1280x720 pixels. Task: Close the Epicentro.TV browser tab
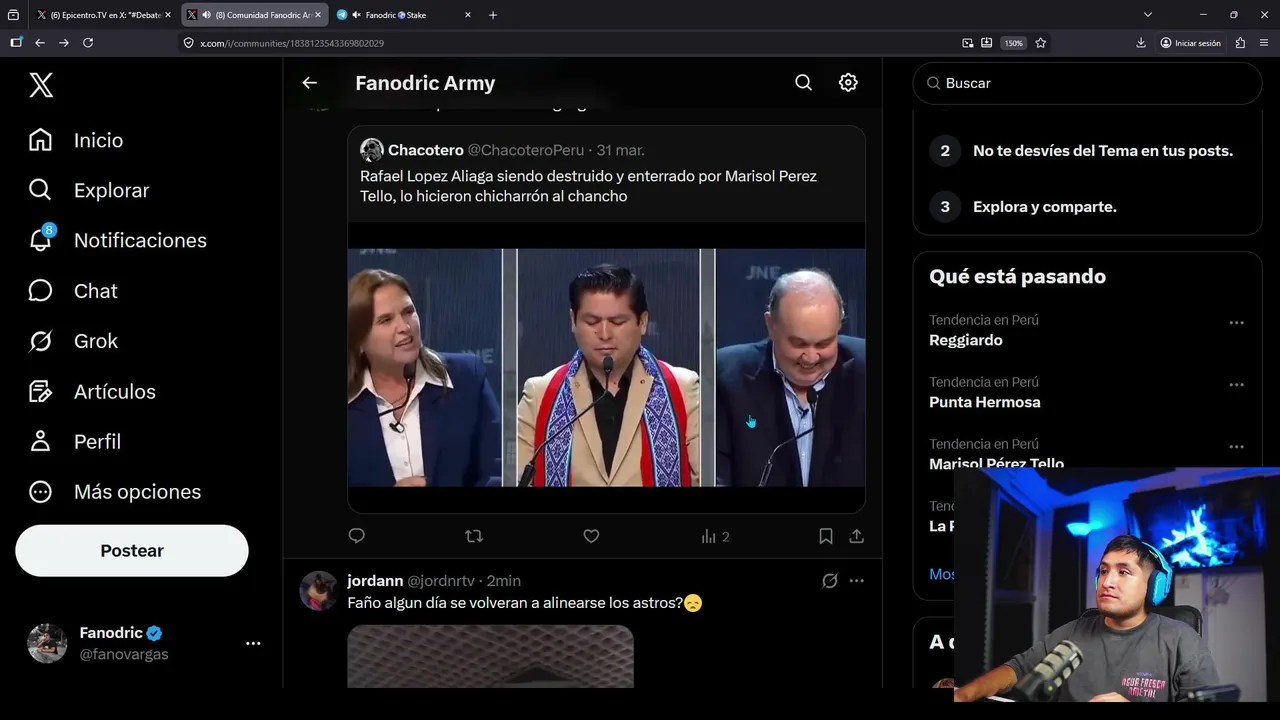pos(167,15)
